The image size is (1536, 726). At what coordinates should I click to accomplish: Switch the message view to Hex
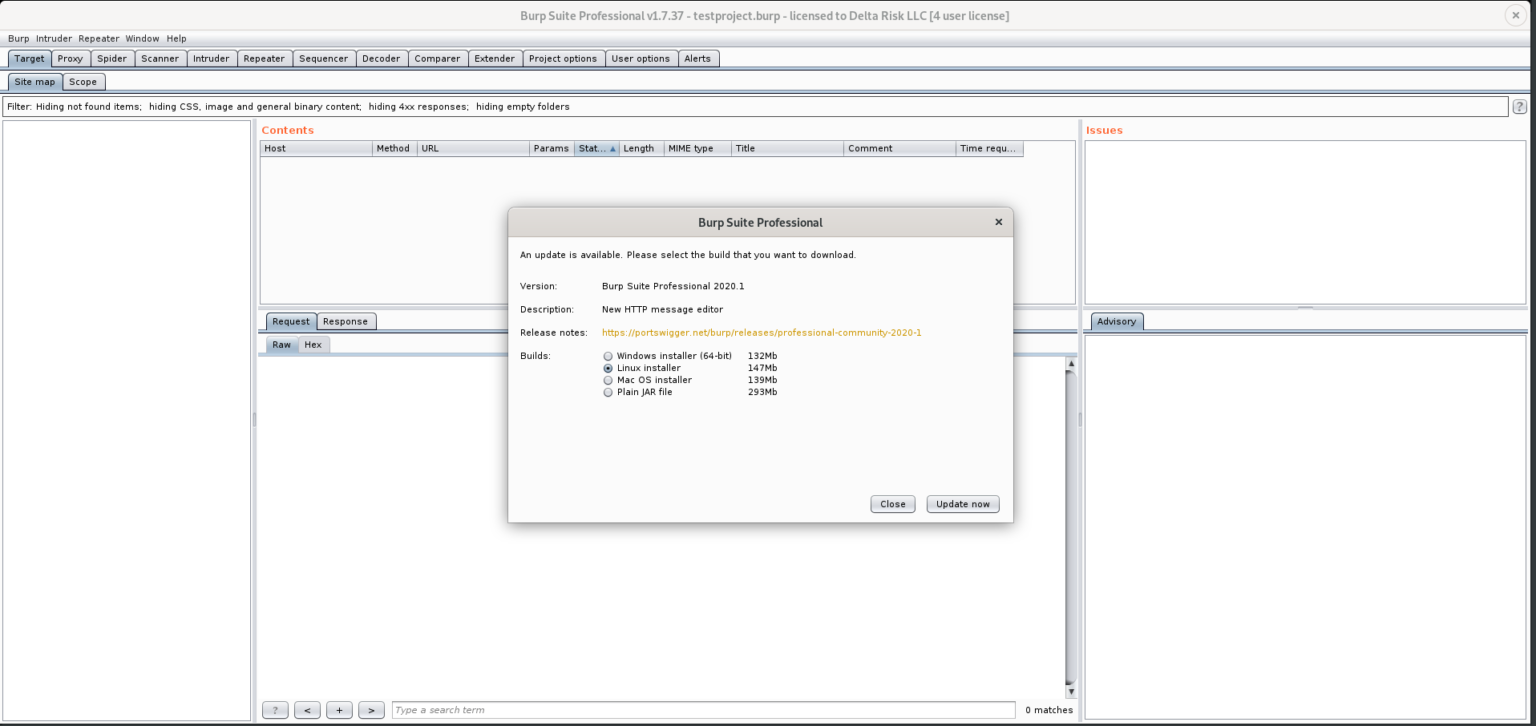[313, 344]
